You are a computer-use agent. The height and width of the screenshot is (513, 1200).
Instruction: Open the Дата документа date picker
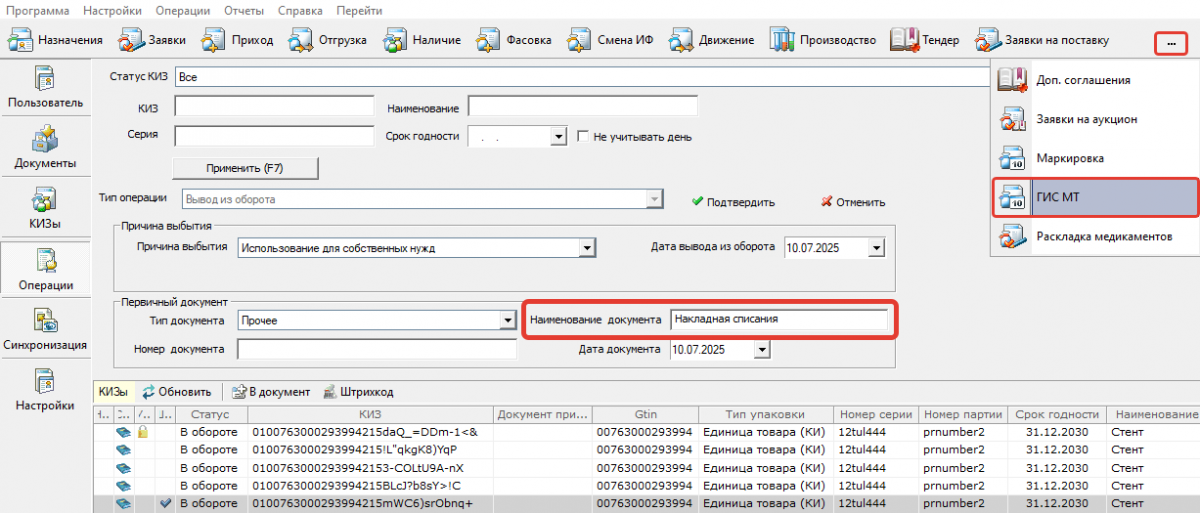(763, 349)
